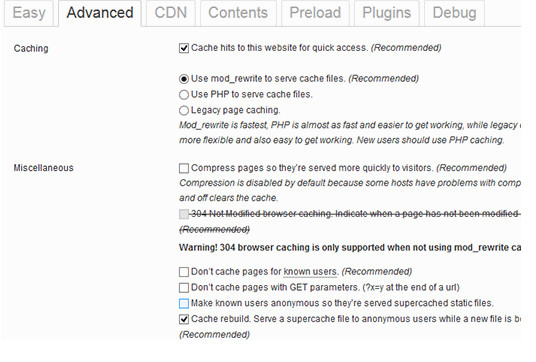536x362 pixels.
Task: Check Don't cache pages for known users
Action: point(184,272)
